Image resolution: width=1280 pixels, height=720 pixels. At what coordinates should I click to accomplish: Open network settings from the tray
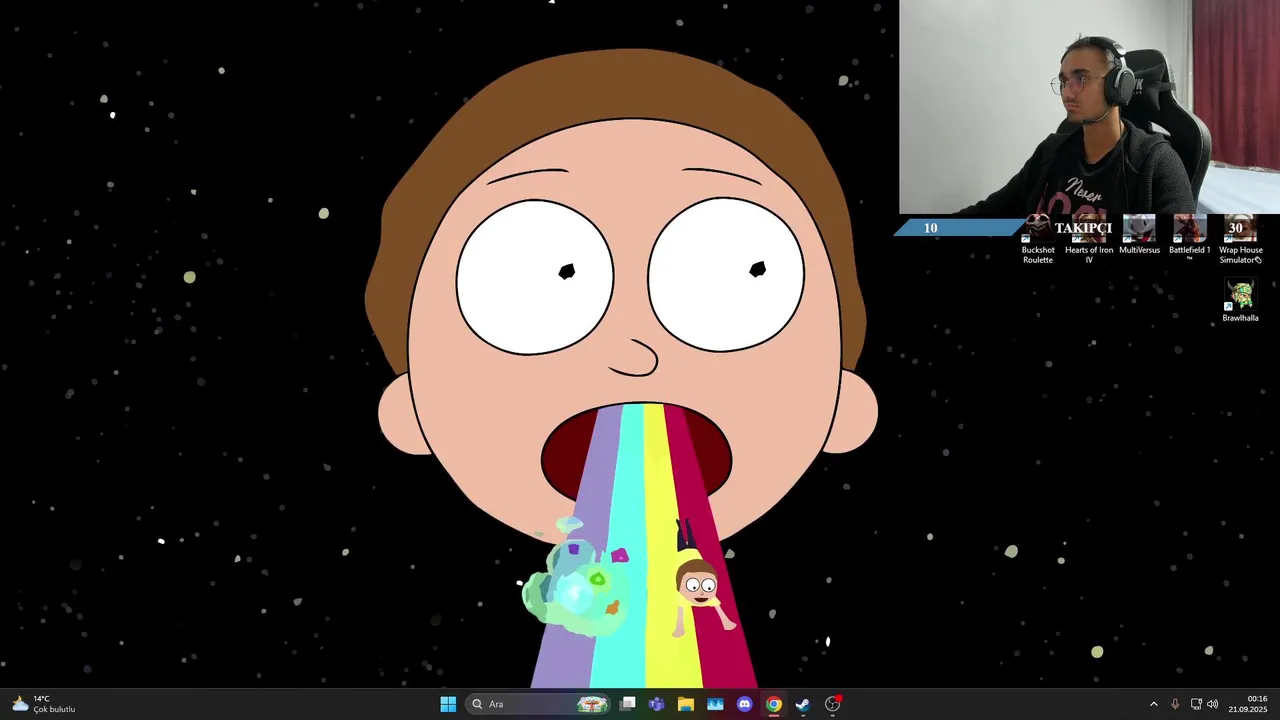[1196, 704]
